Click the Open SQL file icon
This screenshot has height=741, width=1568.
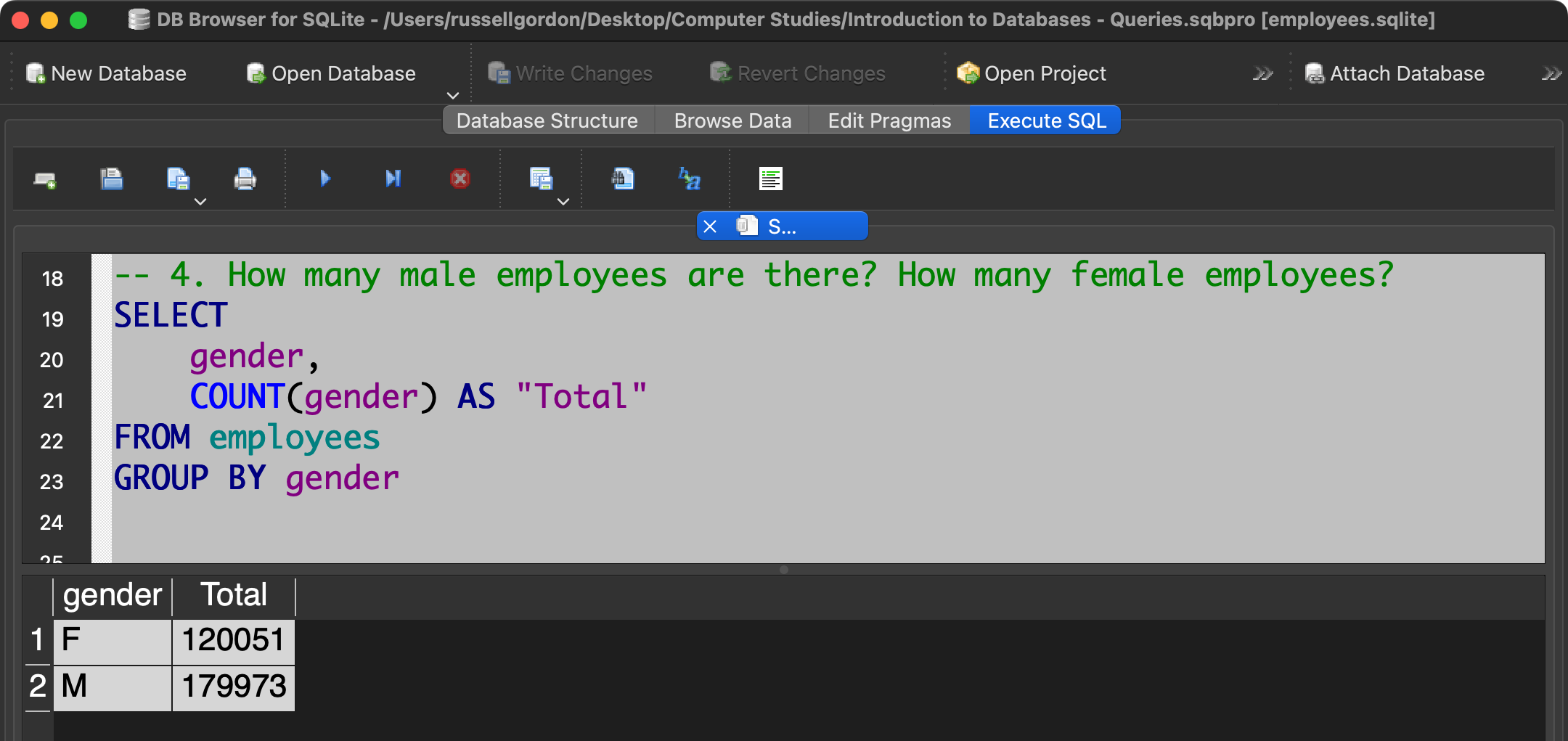111,179
